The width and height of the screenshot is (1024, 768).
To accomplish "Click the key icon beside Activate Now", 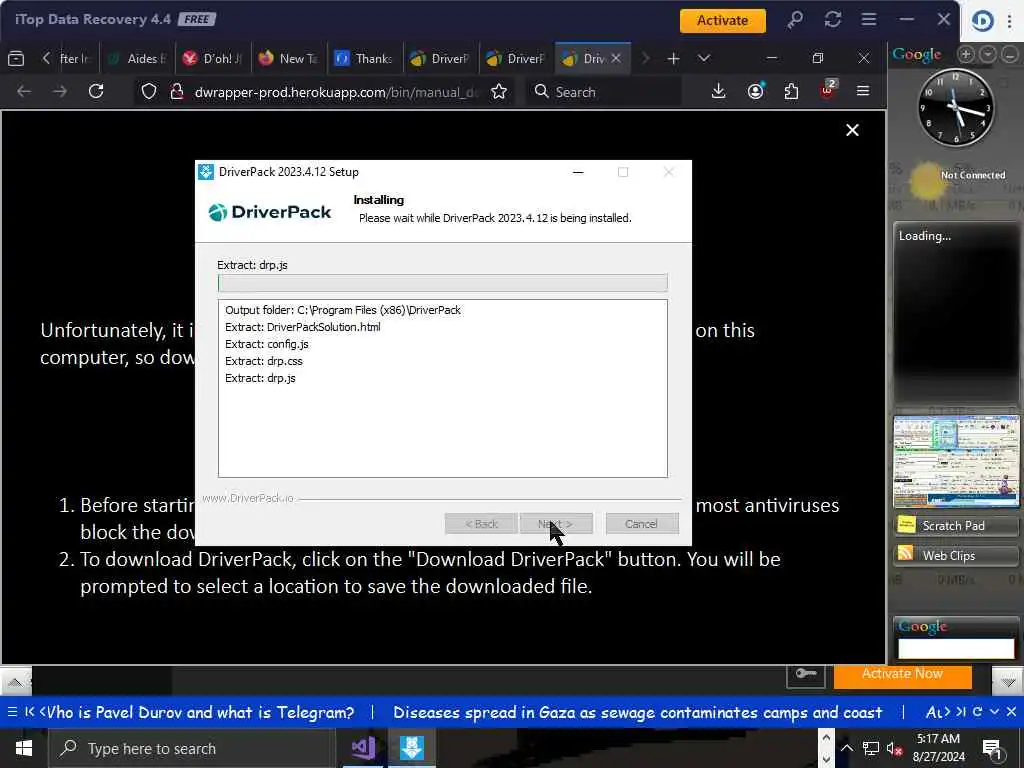I will [x=806, y=675].
